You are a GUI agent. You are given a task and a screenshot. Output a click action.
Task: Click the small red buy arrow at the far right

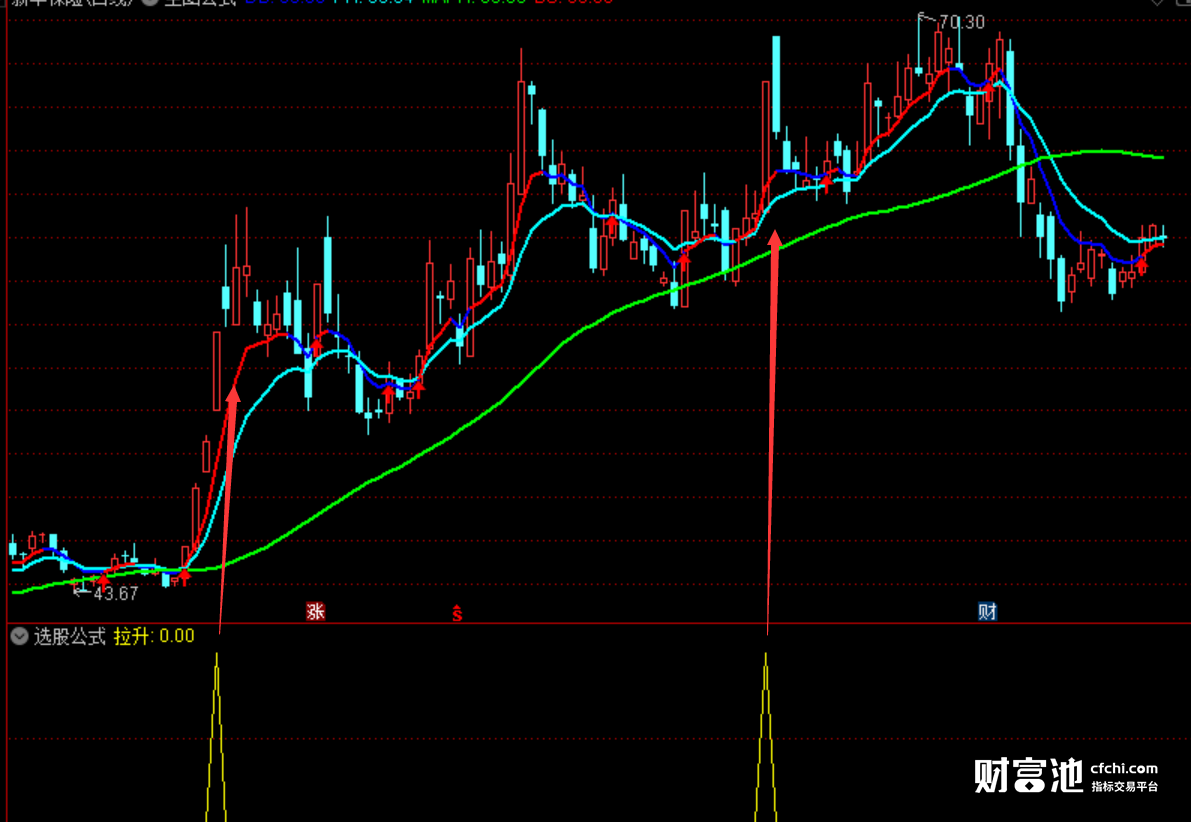point(1142,265)
